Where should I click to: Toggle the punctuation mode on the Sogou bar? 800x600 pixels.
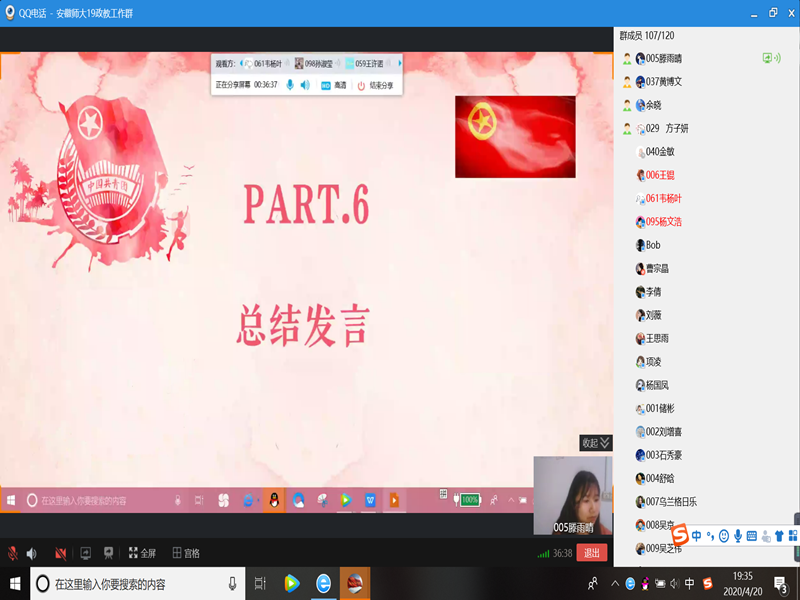pos(710,536)
